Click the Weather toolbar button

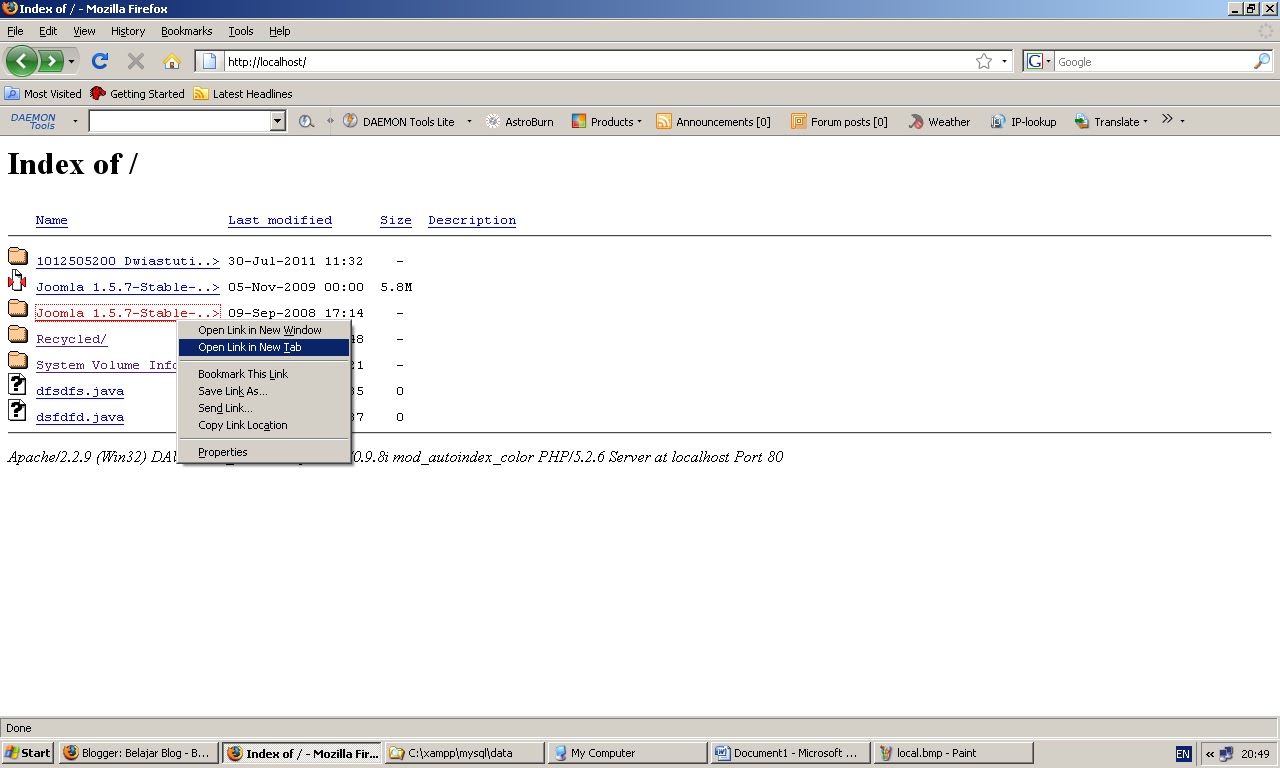(939, 121)
